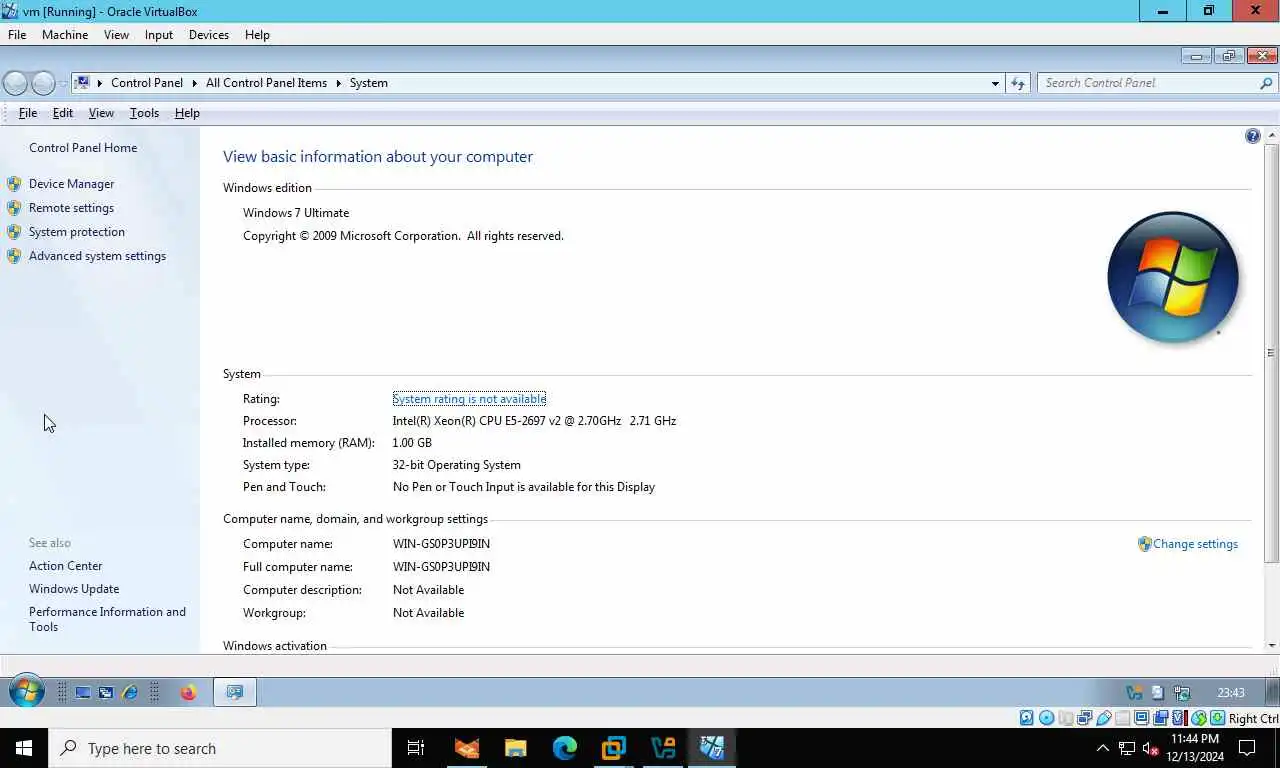Click the VirtualBox display settings indicator

(1141, 718)
